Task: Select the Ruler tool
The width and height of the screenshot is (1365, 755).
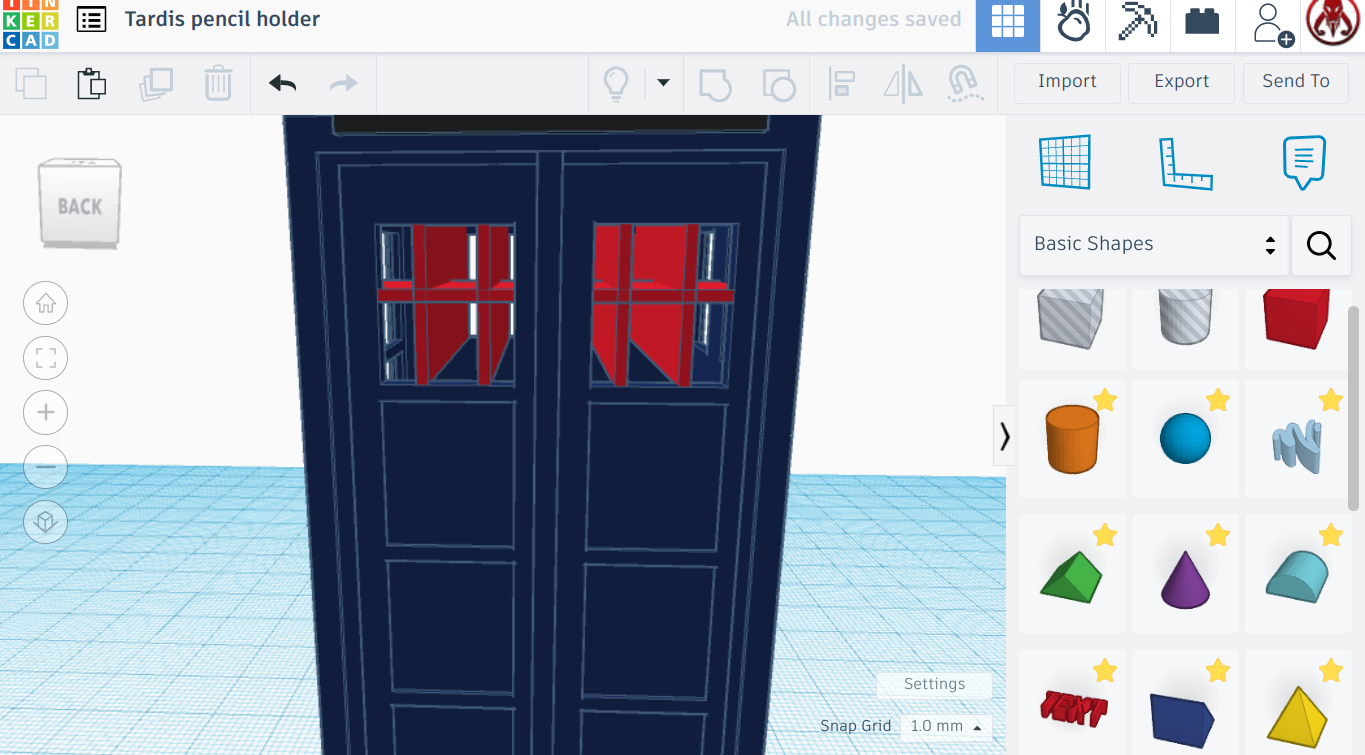Action: click(1185, 164)
